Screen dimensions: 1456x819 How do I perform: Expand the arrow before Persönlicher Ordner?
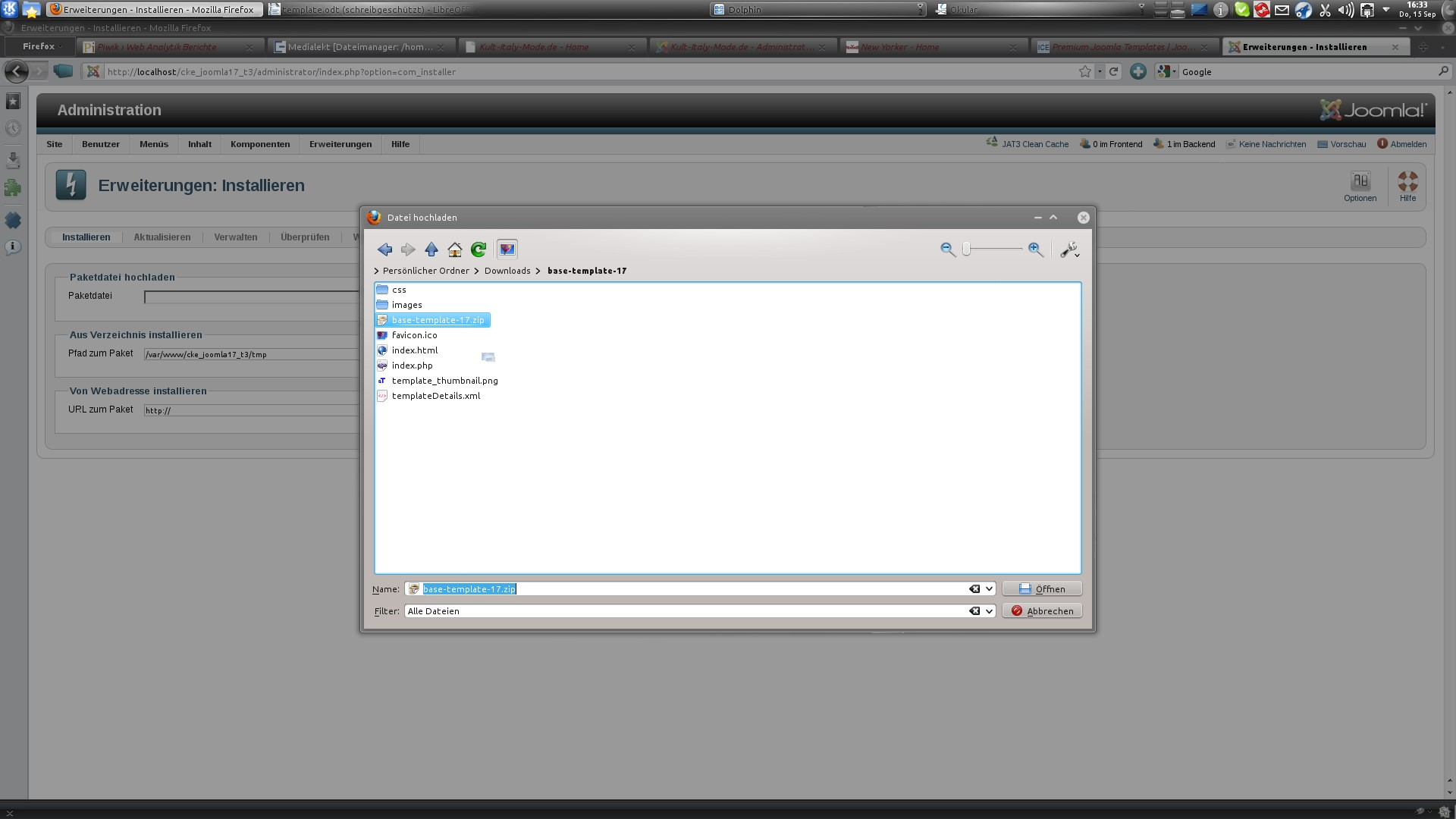point(376,271)
